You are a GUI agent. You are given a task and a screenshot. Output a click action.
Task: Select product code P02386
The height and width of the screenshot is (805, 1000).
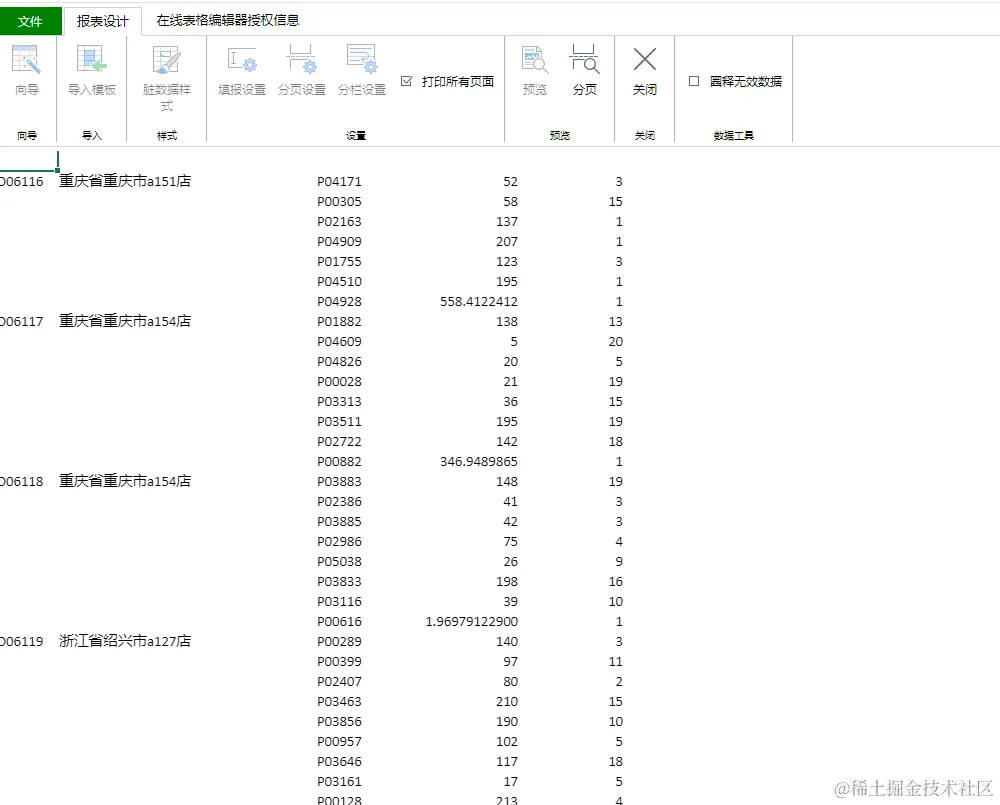pos(339,502)
